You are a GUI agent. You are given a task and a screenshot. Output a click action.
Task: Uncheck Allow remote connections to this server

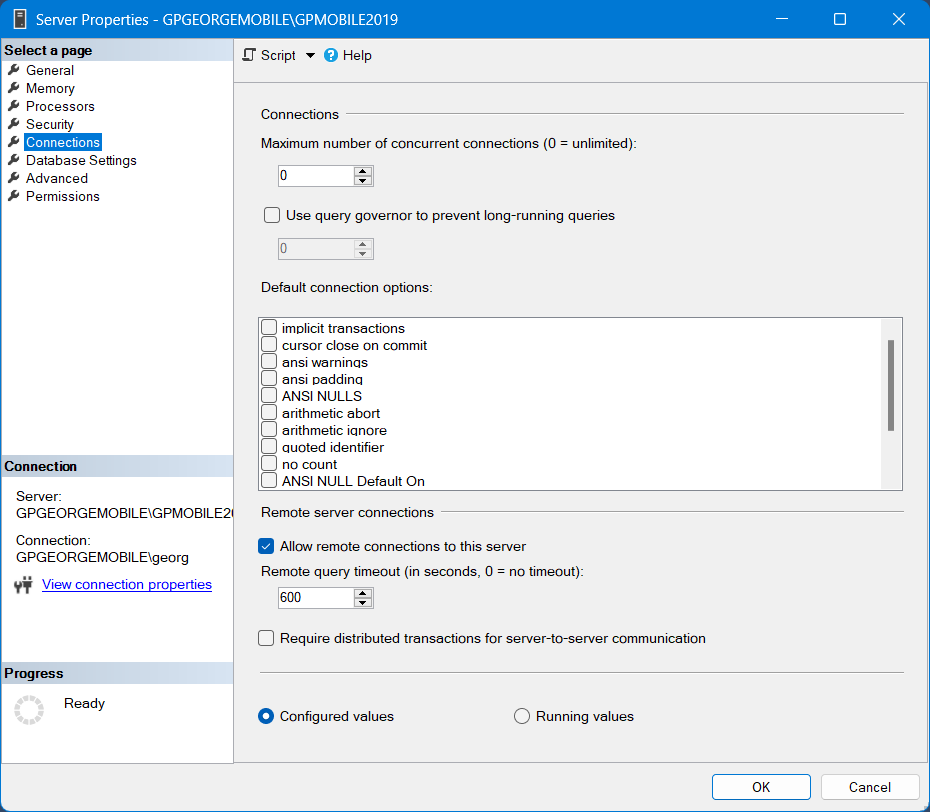tap(266, 546)
